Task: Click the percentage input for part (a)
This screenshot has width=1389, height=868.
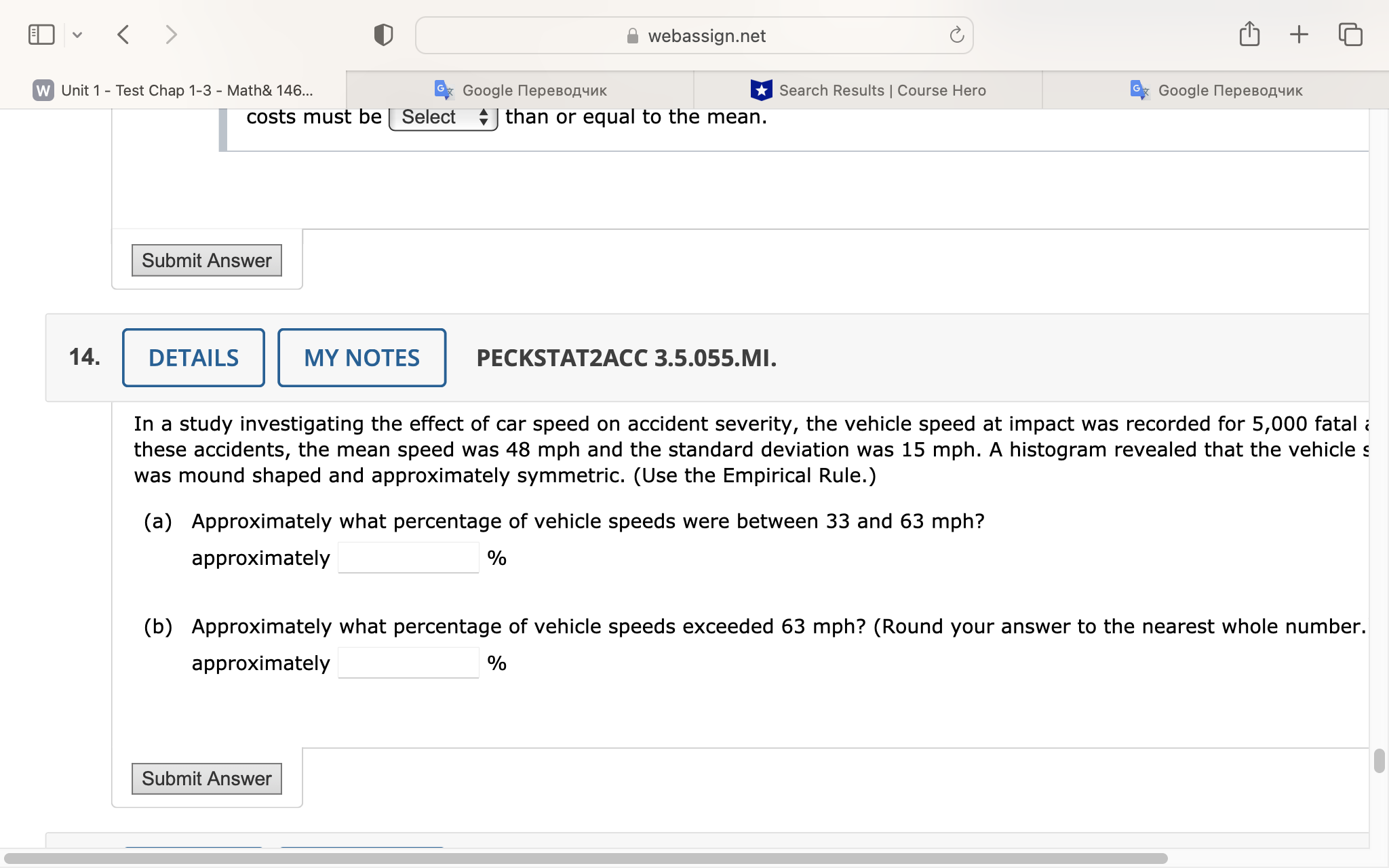Action: pos(408,557)
